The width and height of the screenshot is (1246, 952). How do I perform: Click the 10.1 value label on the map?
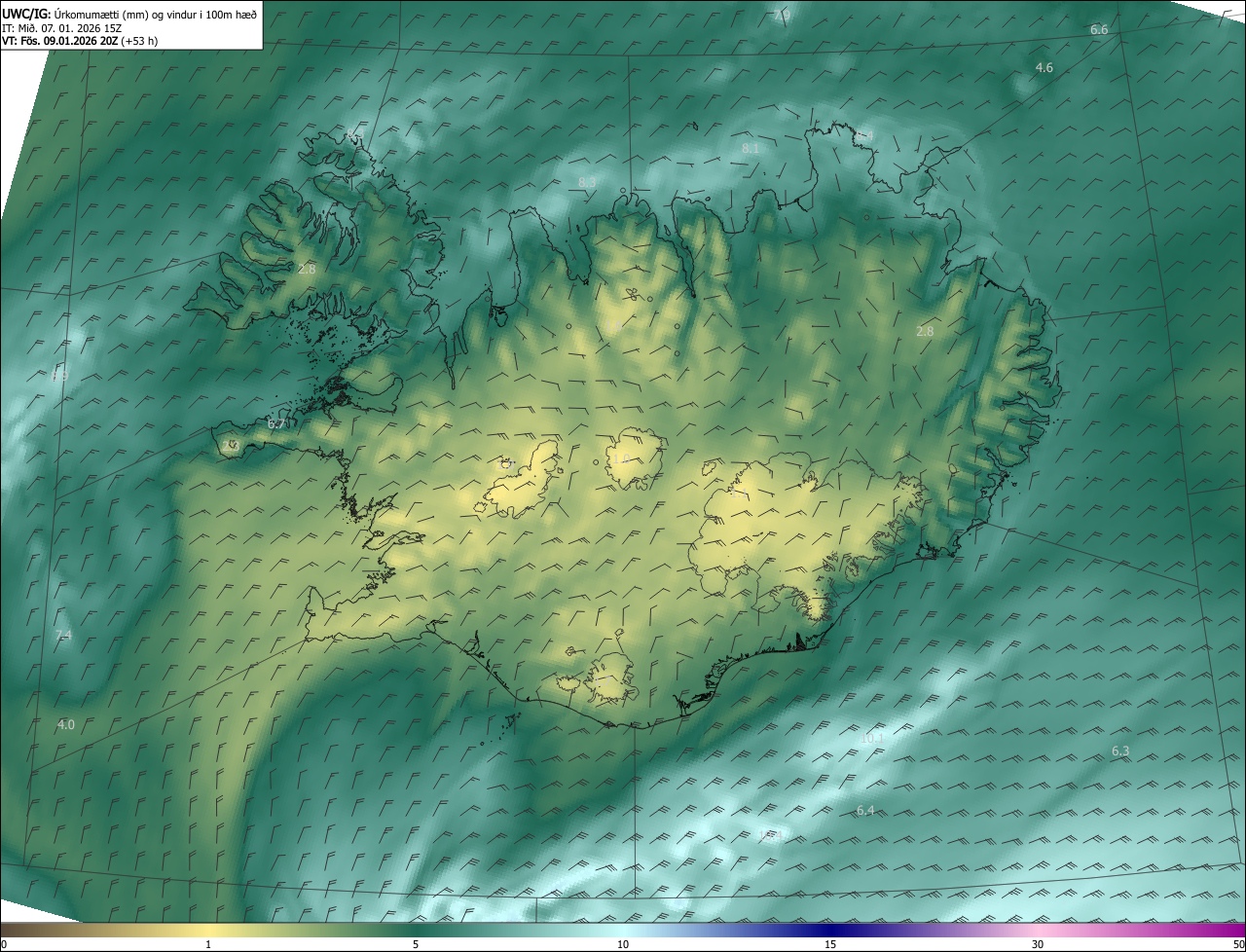pyautogui.click(x=872, y=739)
